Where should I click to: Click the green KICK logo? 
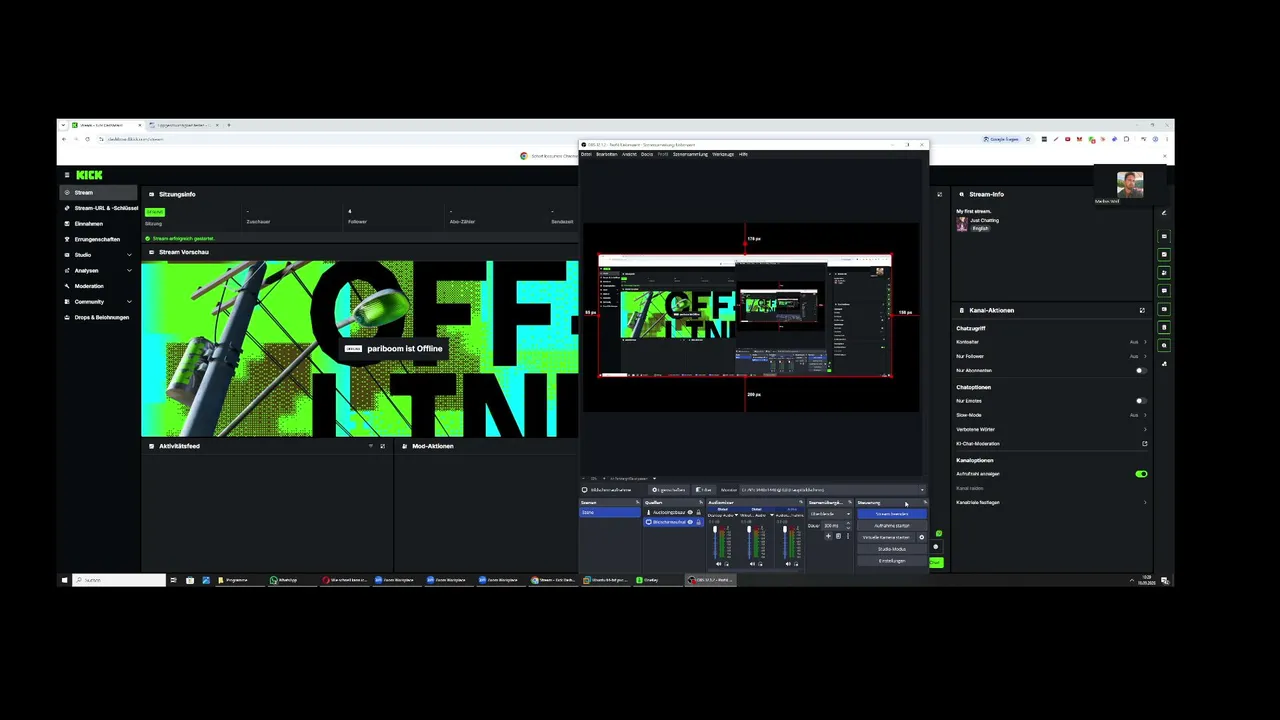pyautogui.click(x=89, y=175)
